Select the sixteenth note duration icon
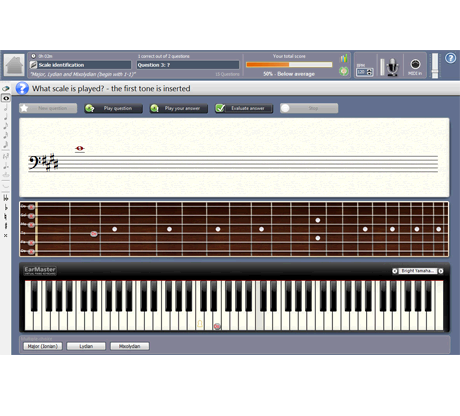 point(6,135)
